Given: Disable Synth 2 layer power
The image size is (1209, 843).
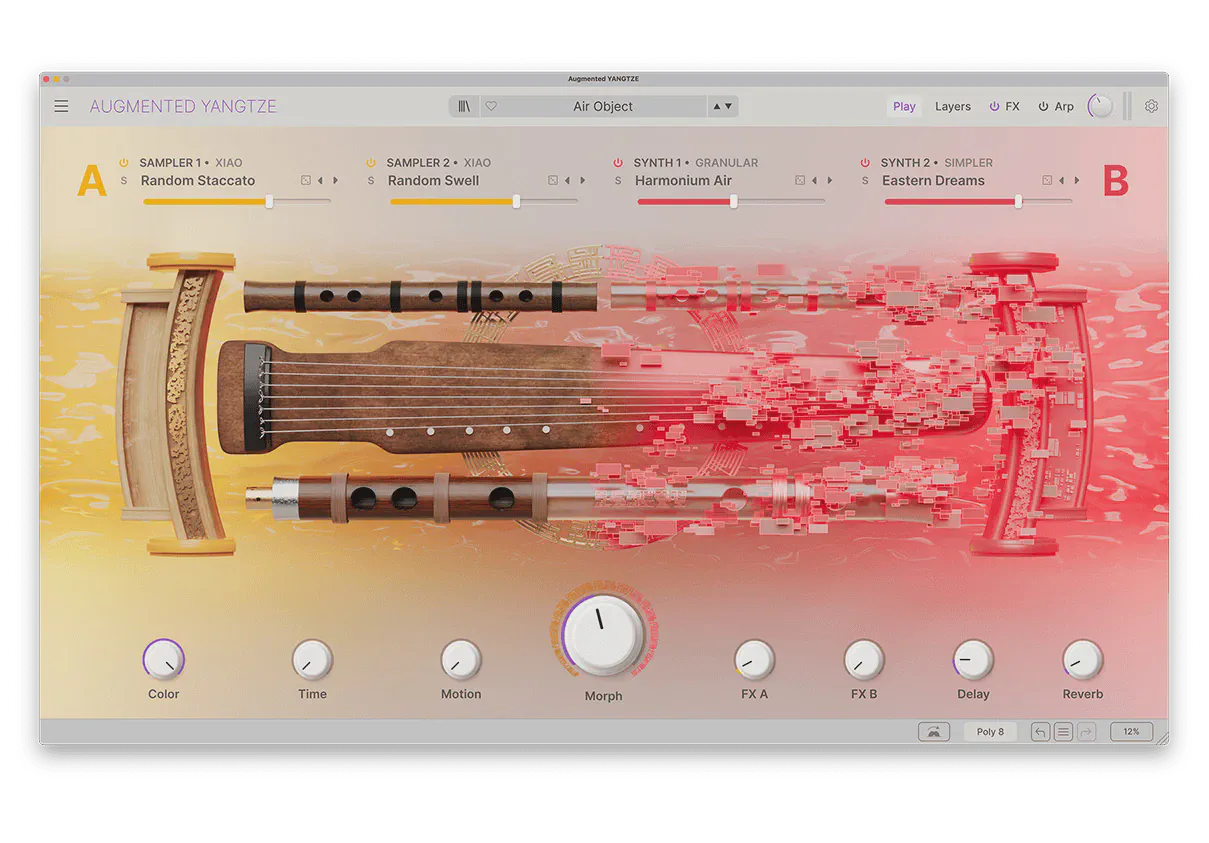Looking at the screenshot, I should (866, 163).
